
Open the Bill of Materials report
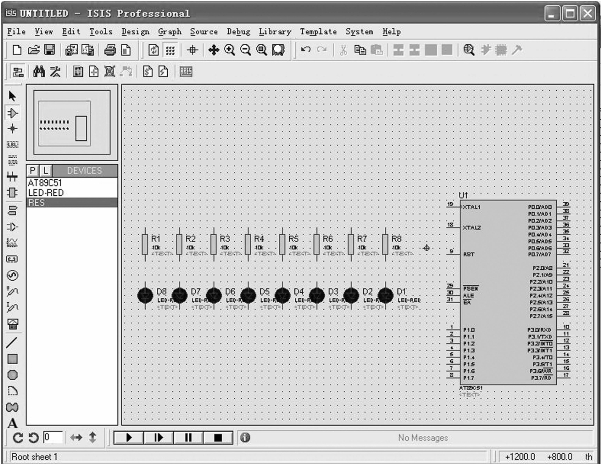tap(148, 72)
